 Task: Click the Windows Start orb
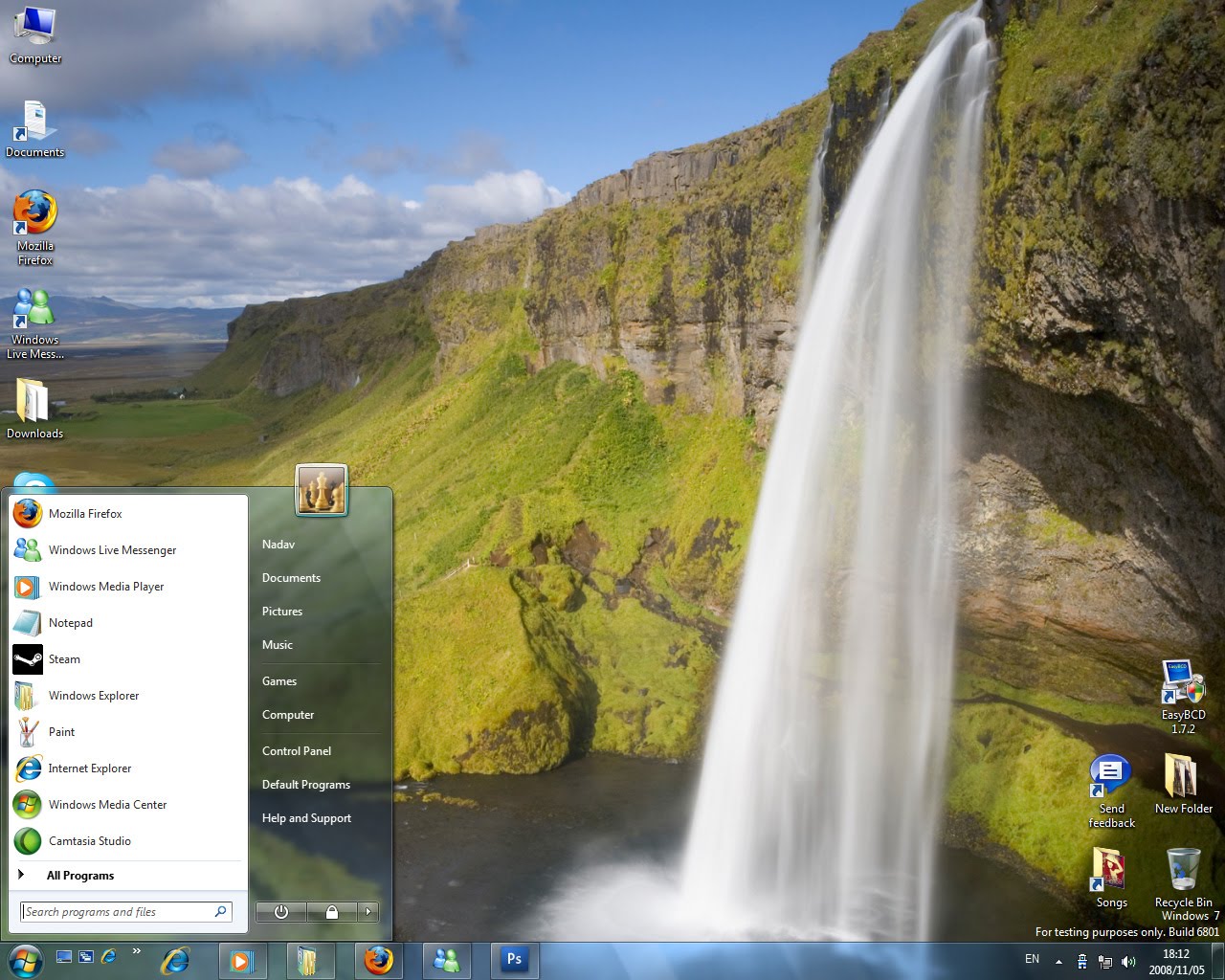click(x=25, y=960)
